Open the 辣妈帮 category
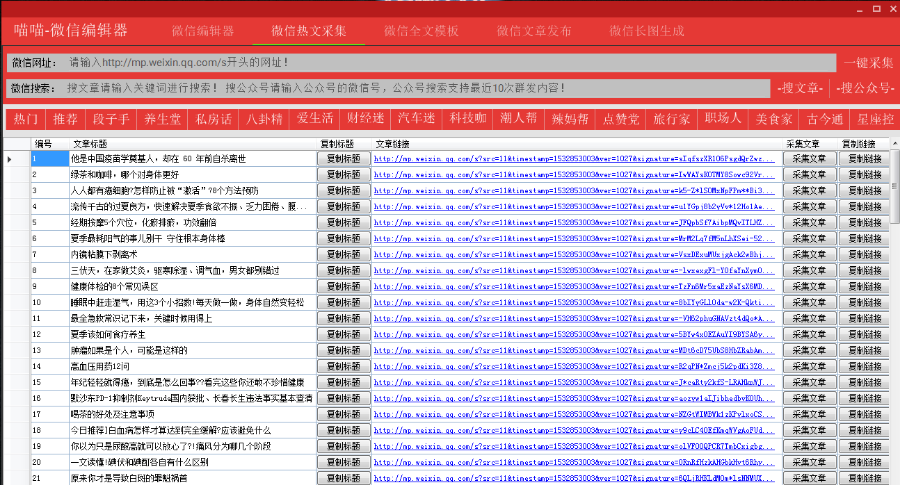Image resolution: width=900 pixels, height=485 pixels. point(570,119)
